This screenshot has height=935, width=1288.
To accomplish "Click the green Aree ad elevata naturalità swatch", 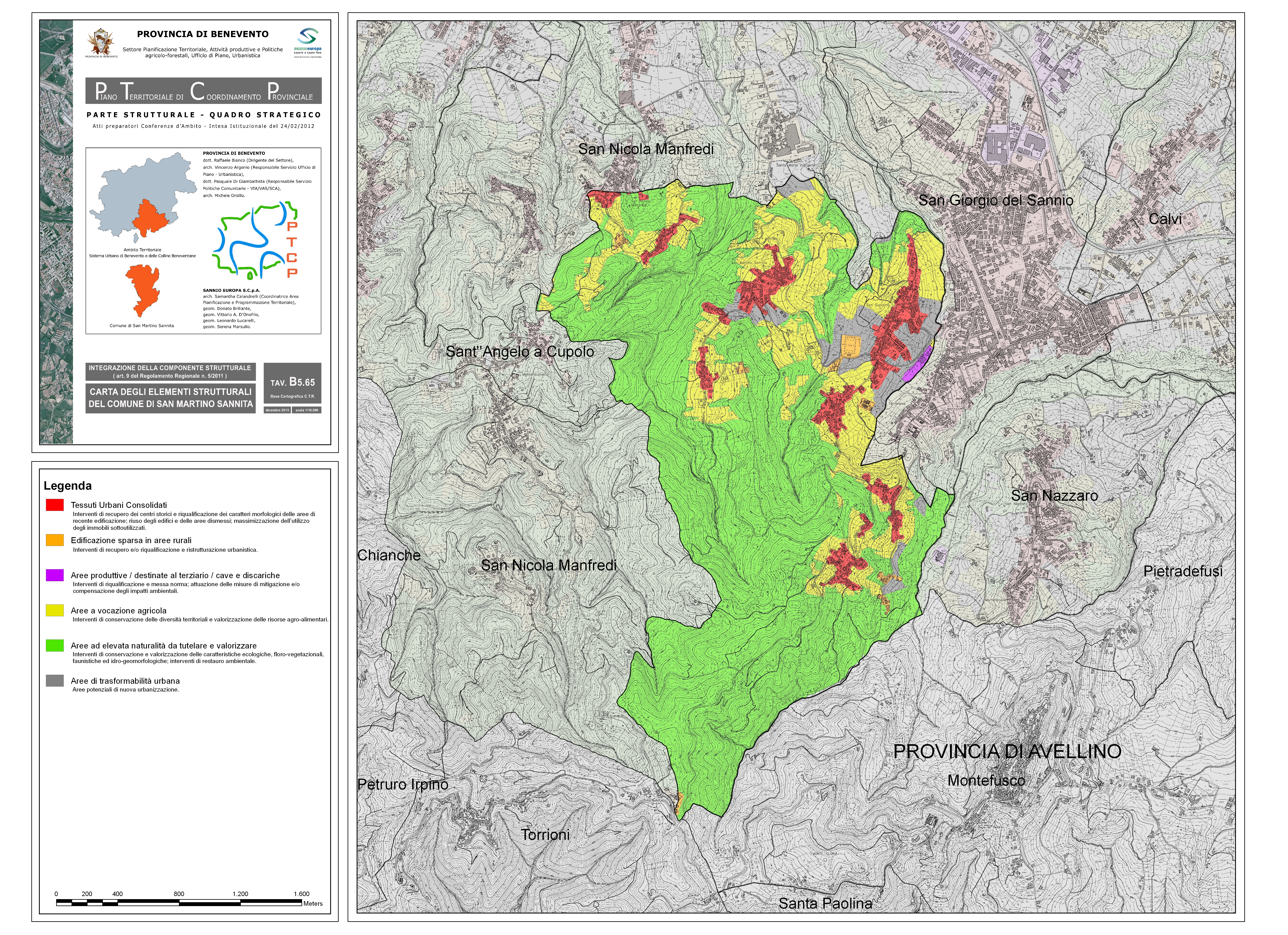I will click(x=55, y=645).
